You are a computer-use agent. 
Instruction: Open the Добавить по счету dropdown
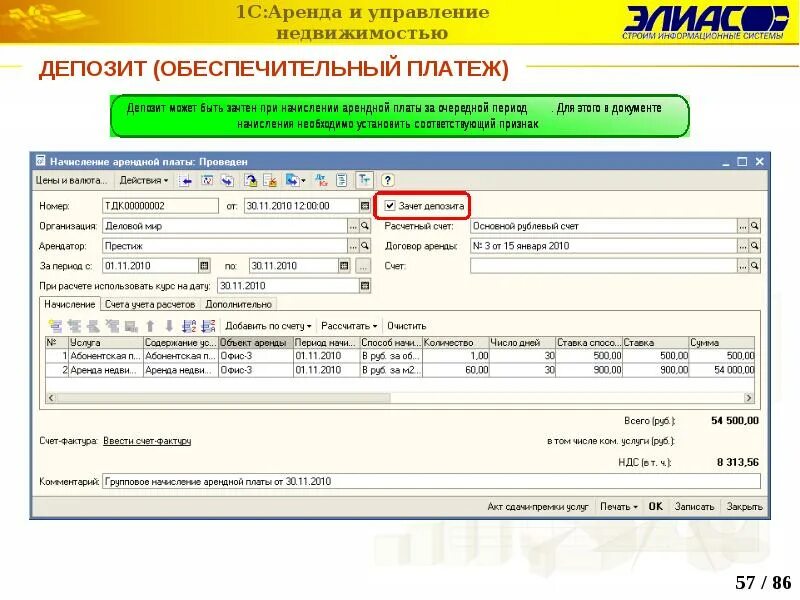click(268, 326)
